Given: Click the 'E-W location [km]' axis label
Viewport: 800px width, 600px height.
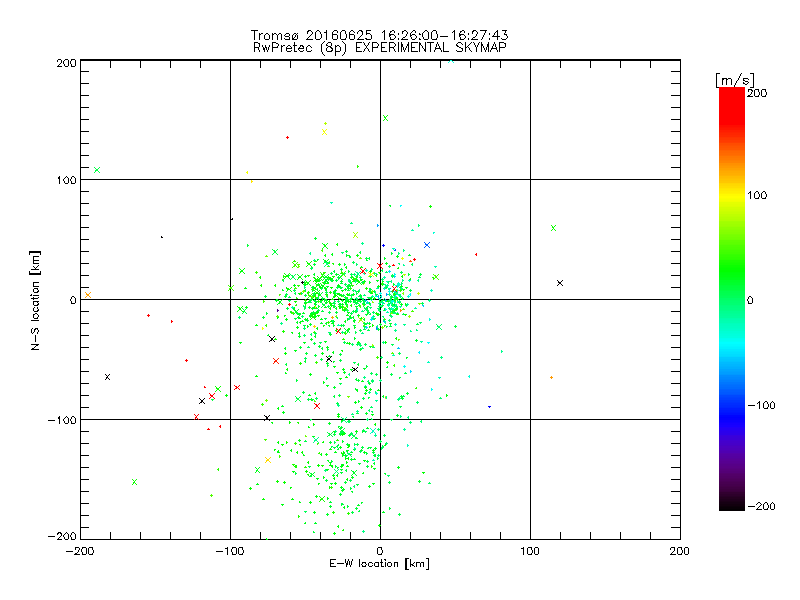Looking at the screenshot, I should pos(379,563).
